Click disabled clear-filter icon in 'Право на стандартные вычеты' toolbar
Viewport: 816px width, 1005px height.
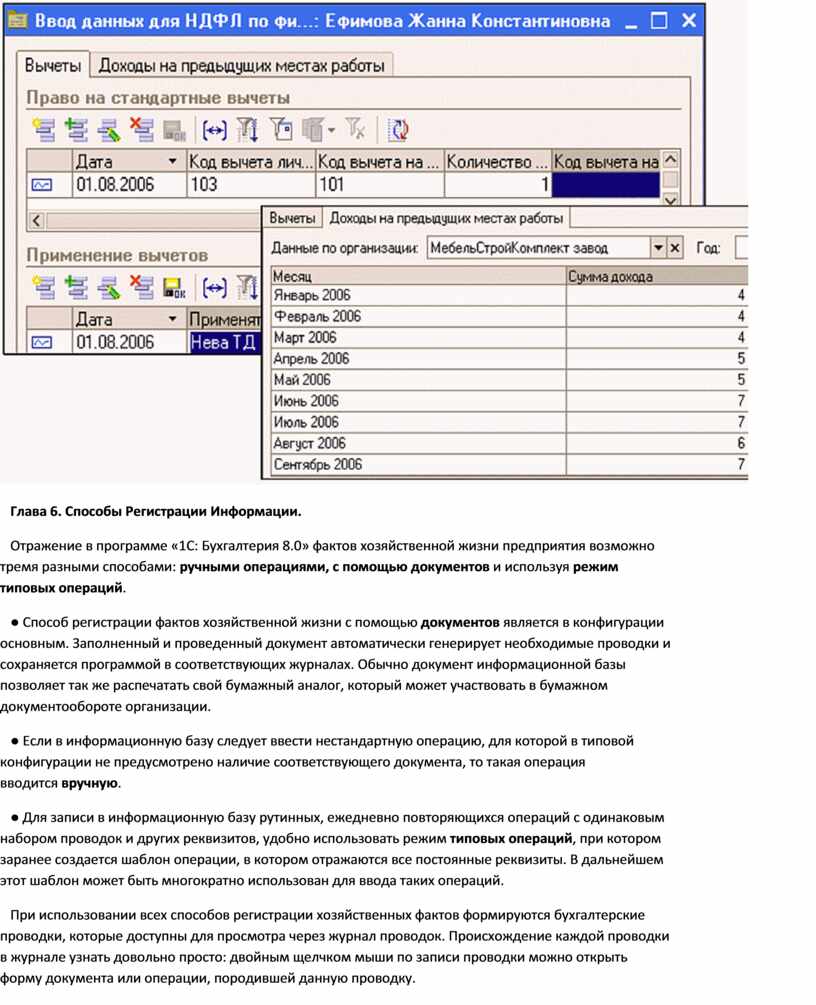point(356,129)
